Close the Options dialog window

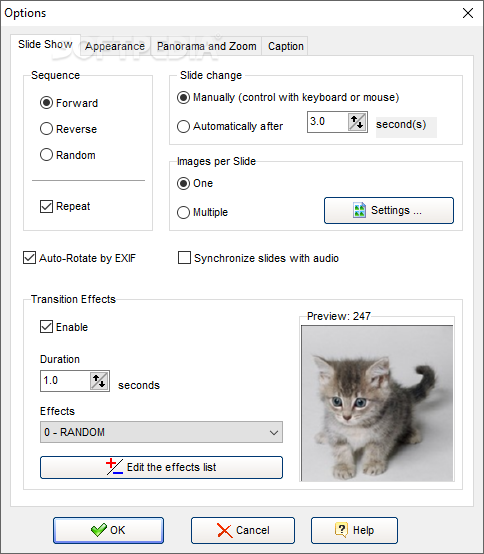[468, 13]
